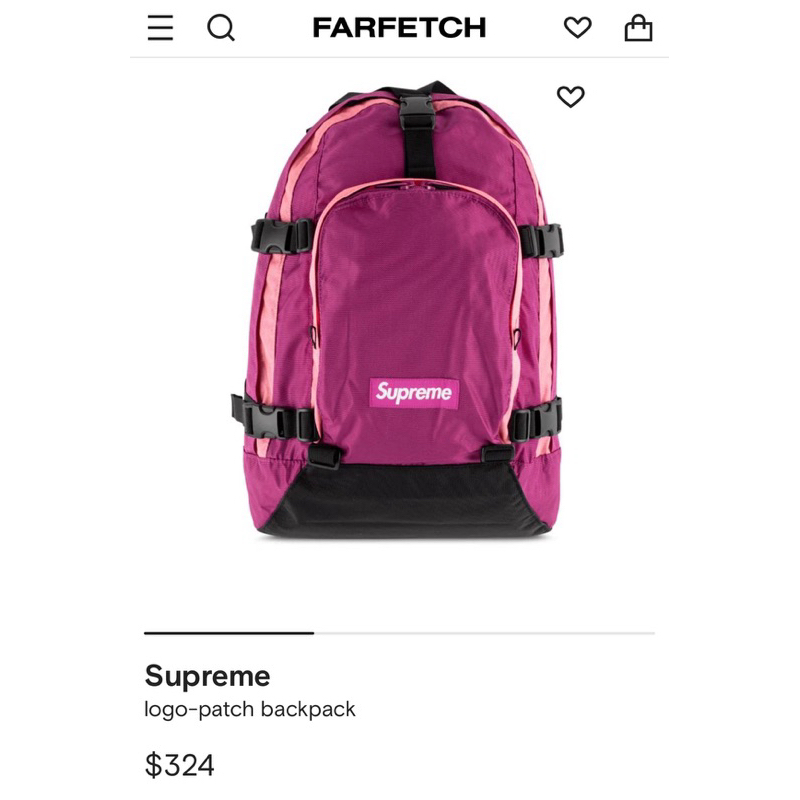Open the hamburger navigation menu
This screenshot has width=800, height=800.
tap(160, 28)
